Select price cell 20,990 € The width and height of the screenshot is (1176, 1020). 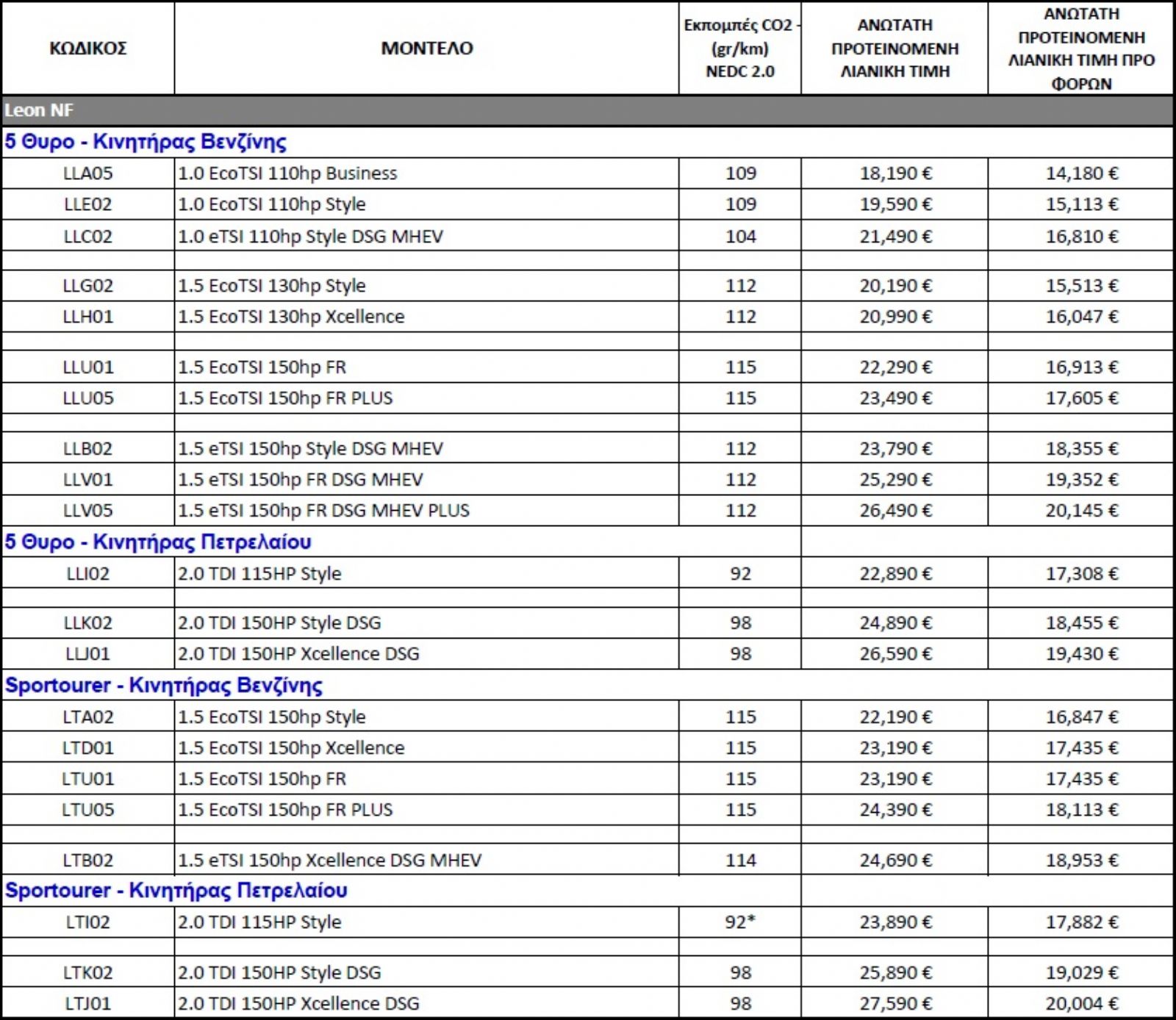pos(894,317)
